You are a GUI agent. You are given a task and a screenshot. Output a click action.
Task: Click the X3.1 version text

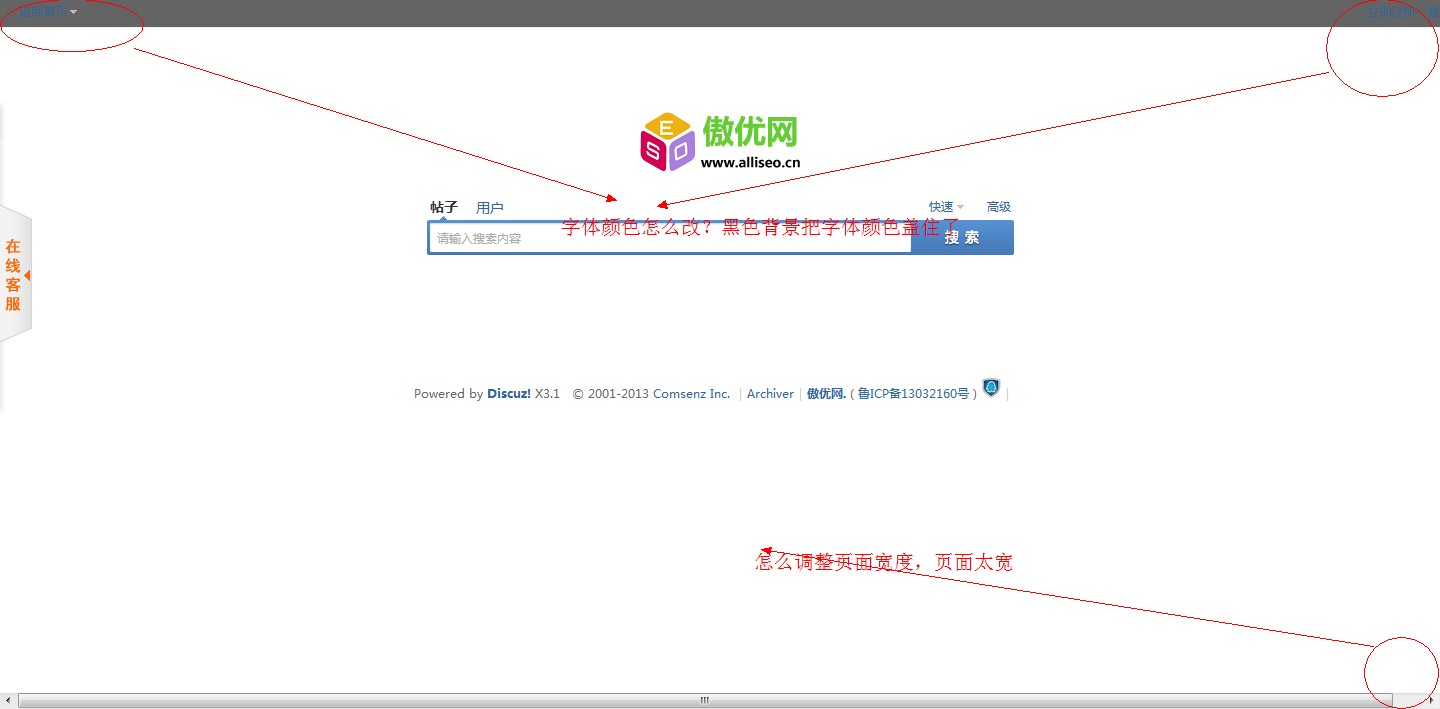point(547,394)
